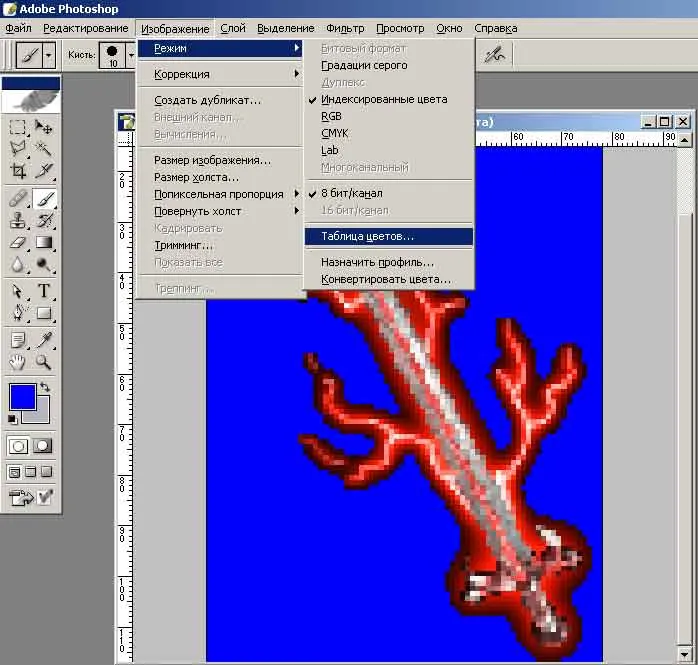Select the Crop tool
Viewport: 698px width, 665px height.
click(x=18, y=171)
